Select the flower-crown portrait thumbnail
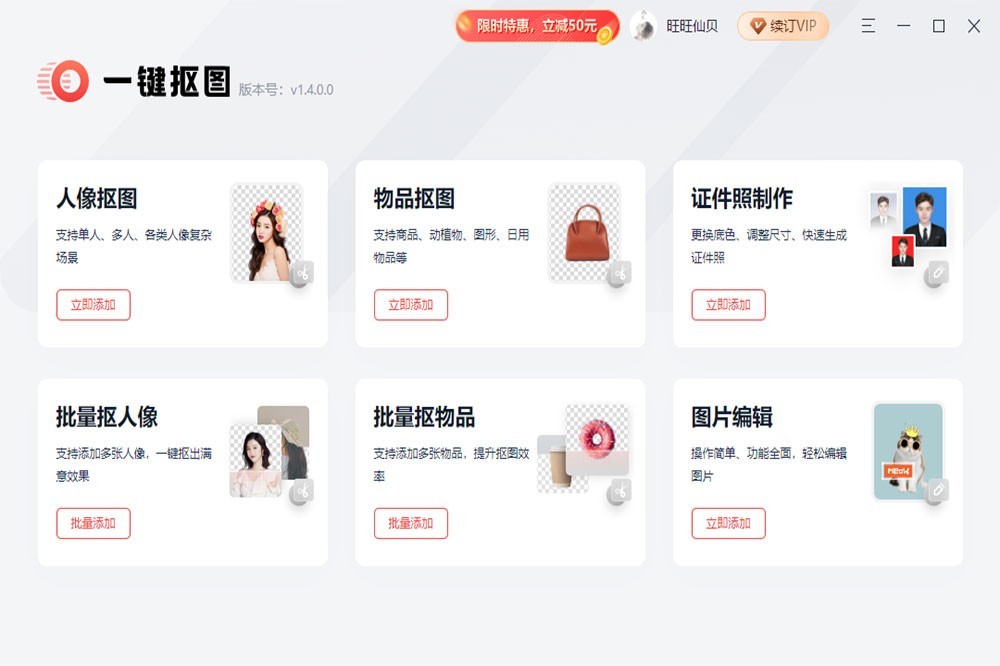Screen dimensions: 1000x666 click(x=267, y=232)
